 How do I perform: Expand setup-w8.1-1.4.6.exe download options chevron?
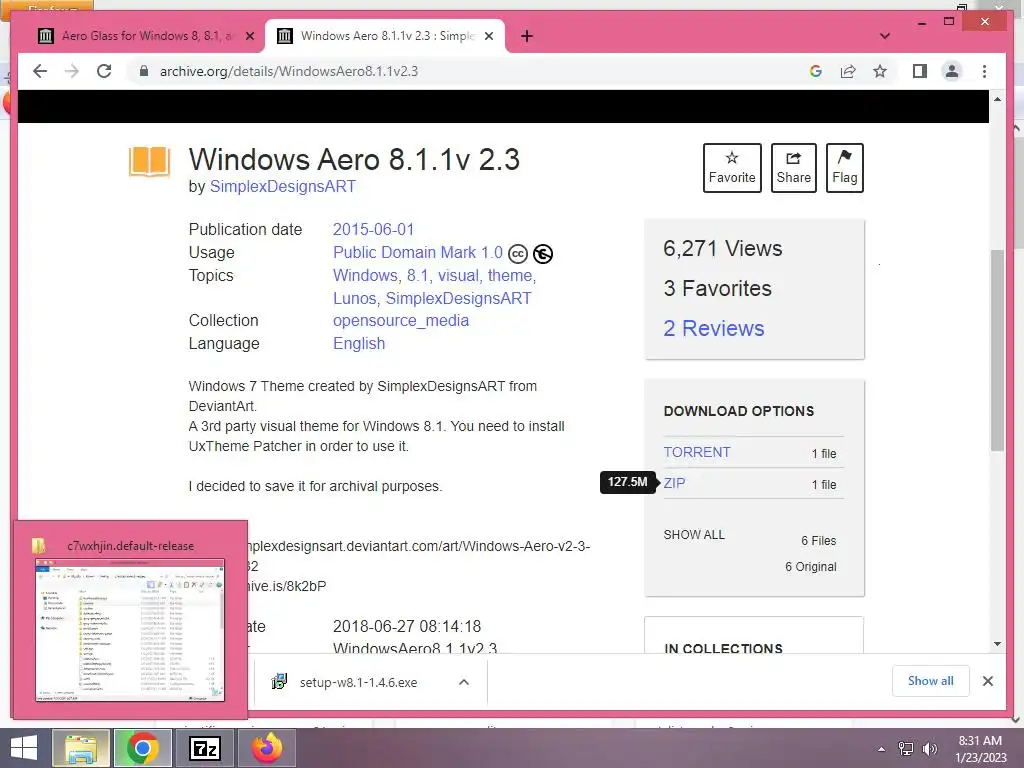[464, 682]
